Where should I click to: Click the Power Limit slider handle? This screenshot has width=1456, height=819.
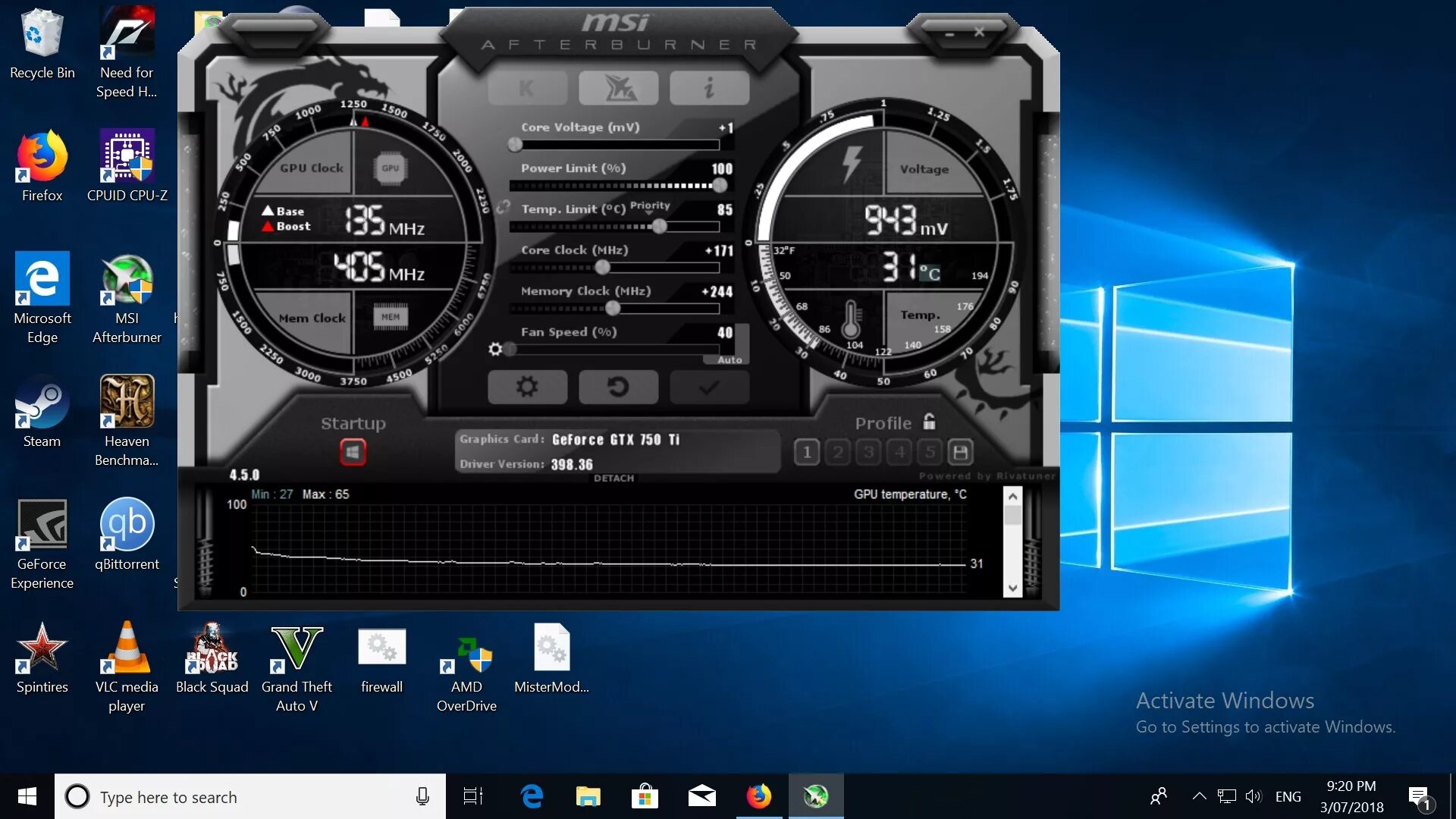720,185
